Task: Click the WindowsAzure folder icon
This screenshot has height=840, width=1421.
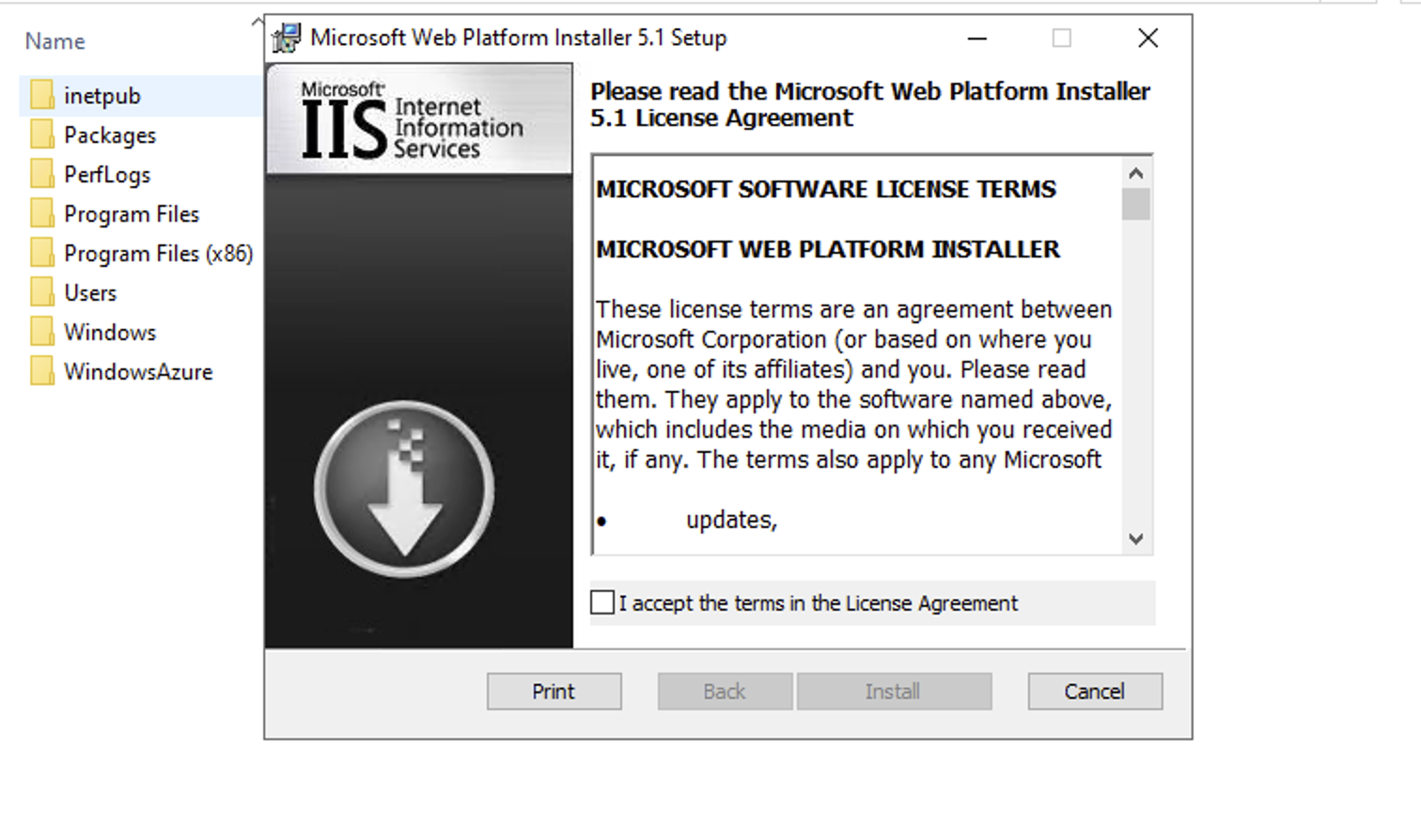Action: [x=42, y=371]
